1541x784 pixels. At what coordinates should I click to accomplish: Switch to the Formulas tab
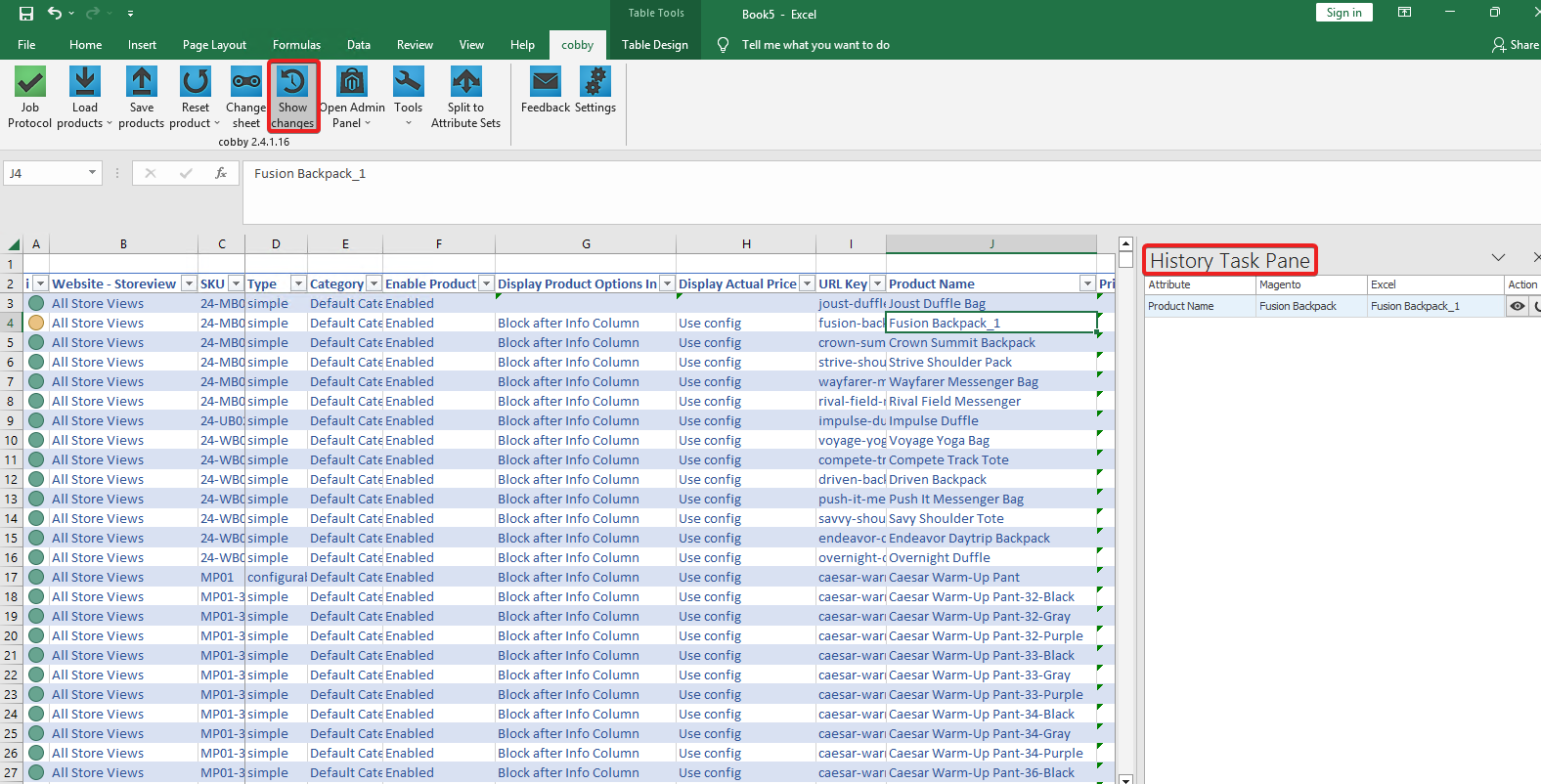296,45
